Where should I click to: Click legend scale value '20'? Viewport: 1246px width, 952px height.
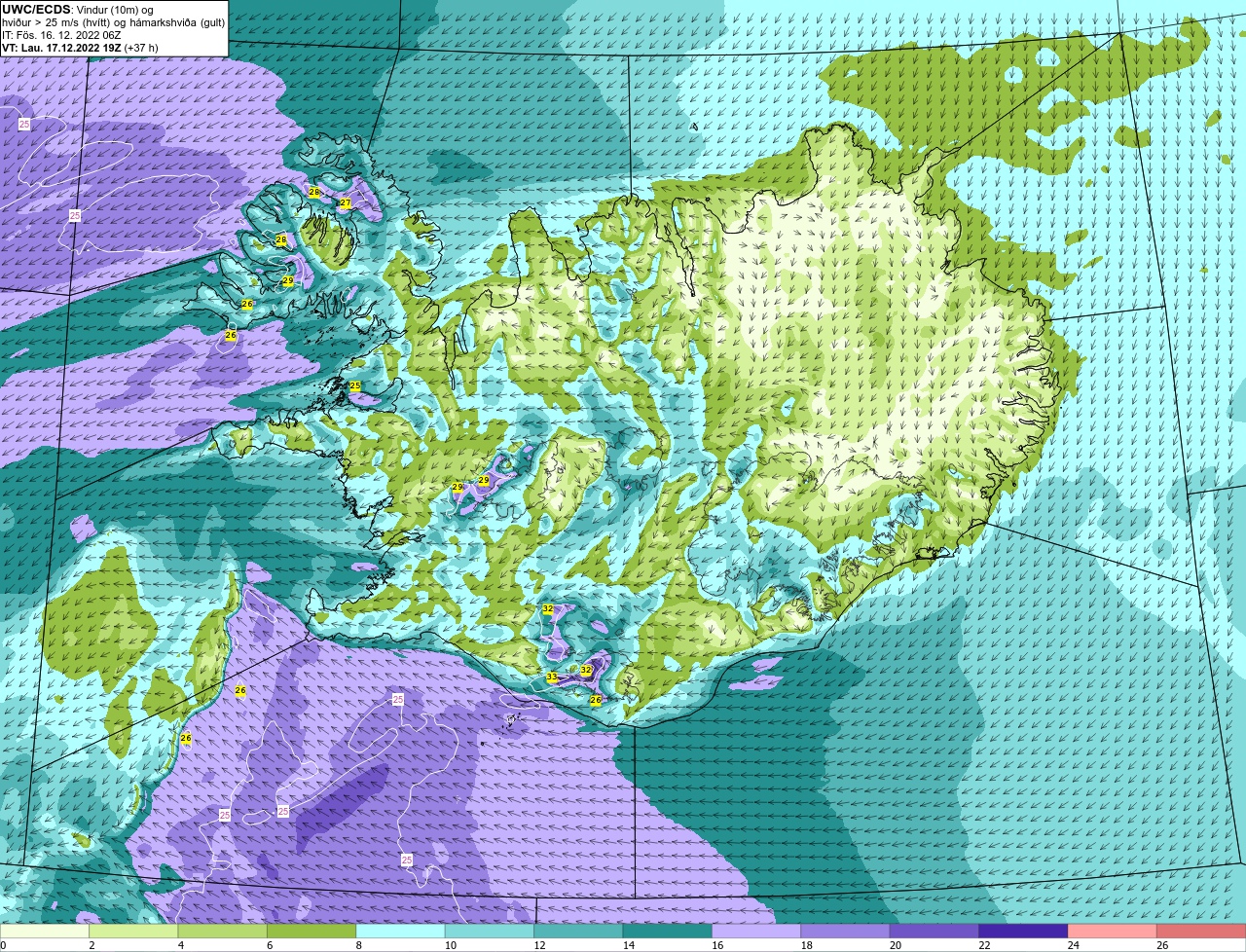[894, 945]
